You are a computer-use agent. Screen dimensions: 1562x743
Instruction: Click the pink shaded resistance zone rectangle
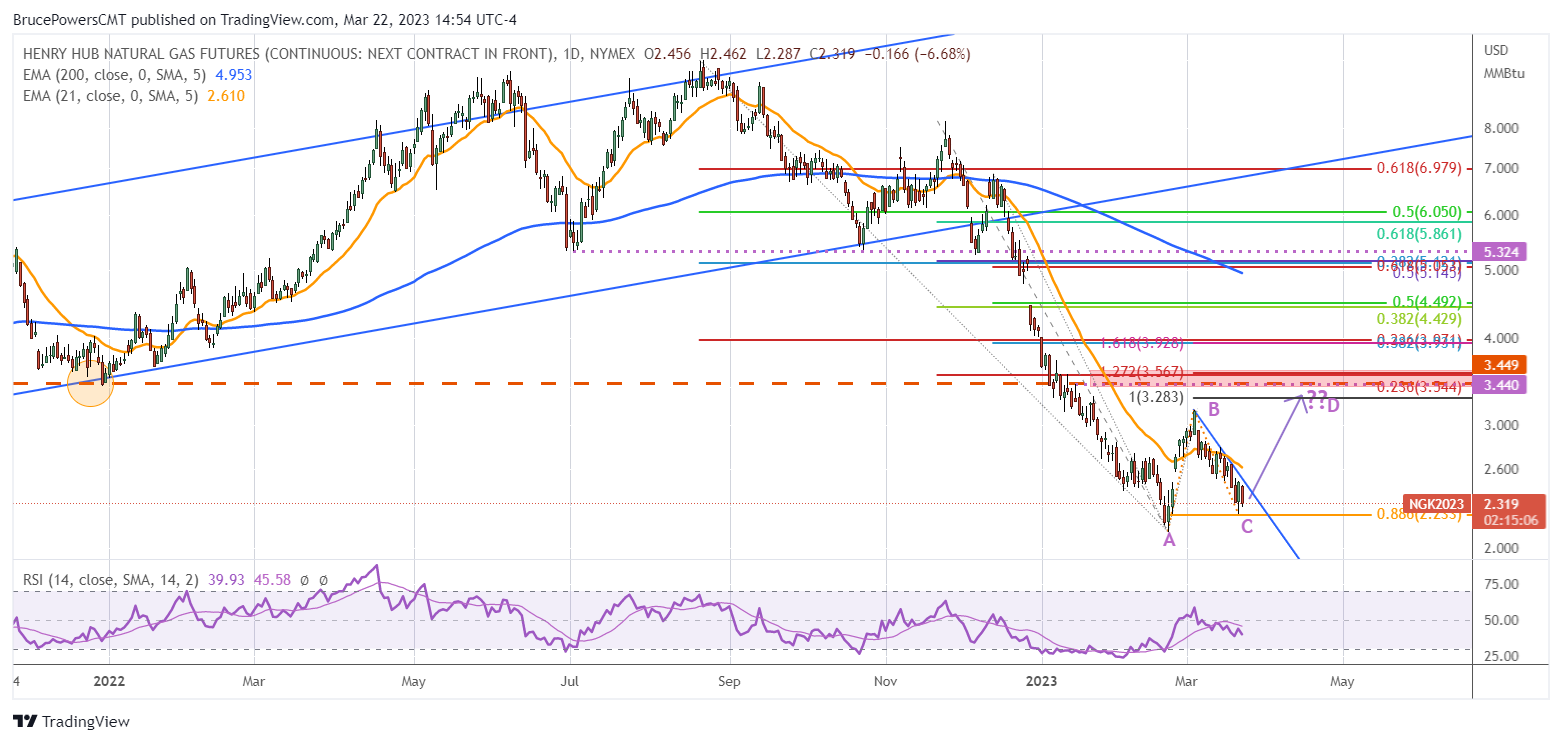[x=1280, y=378]
